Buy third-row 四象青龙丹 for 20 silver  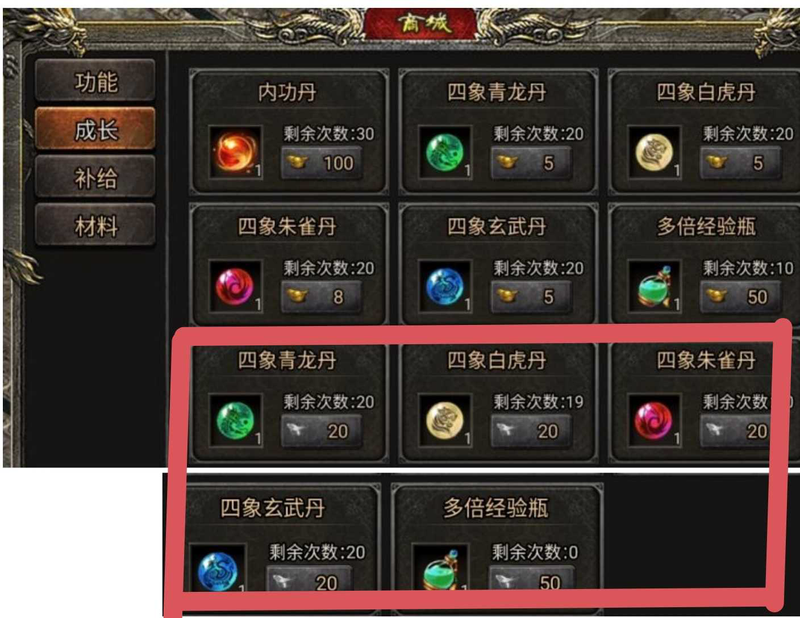click(x=322, y=431)
